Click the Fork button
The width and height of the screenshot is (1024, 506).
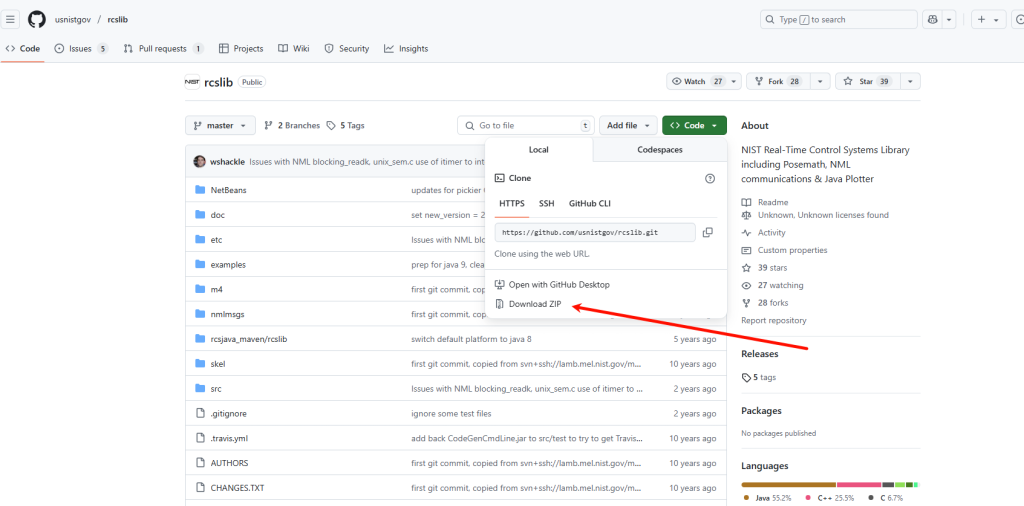[x=778, y=82]
